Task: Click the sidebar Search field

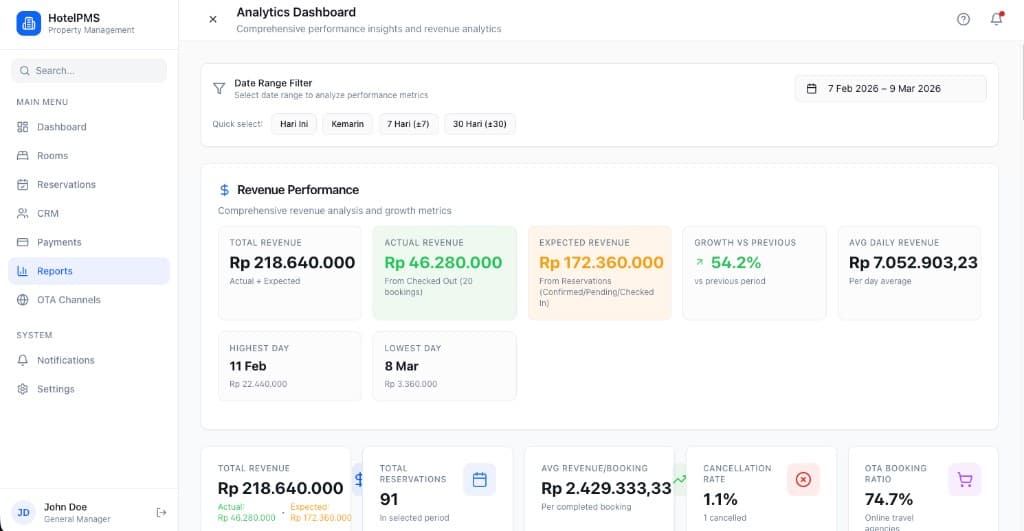Action: pyautogui.click(x=89, y=71)
